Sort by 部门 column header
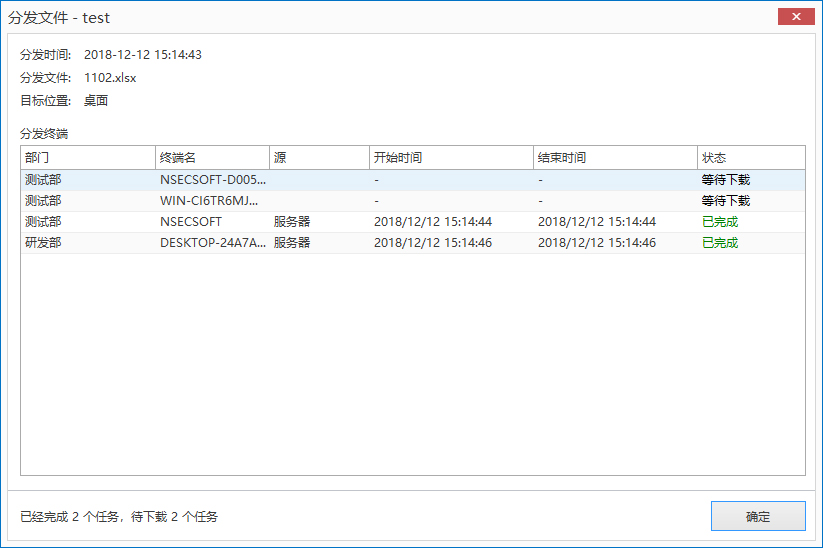 coord(87,158)
